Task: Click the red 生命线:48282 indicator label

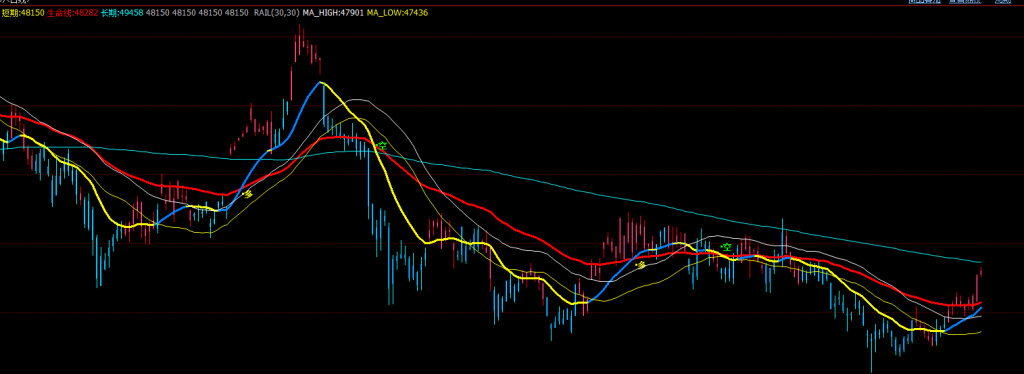Action: click(x=72, y=13)
